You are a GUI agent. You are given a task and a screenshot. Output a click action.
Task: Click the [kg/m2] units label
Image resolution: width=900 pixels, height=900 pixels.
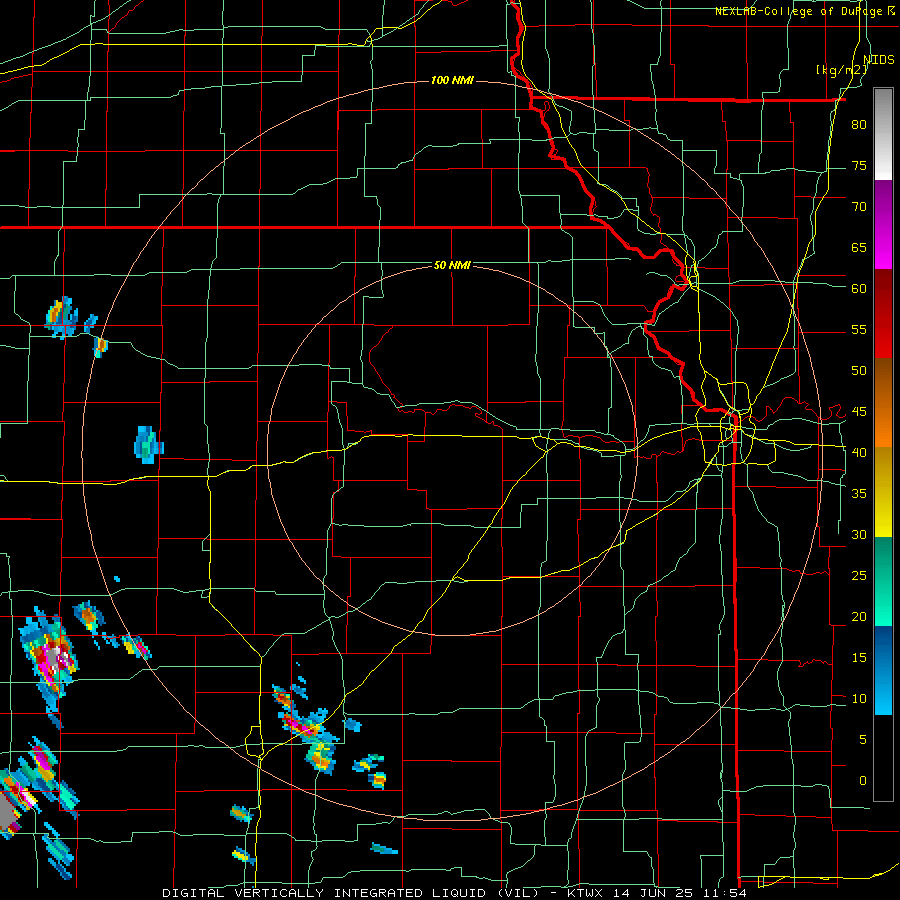[841, 70]
